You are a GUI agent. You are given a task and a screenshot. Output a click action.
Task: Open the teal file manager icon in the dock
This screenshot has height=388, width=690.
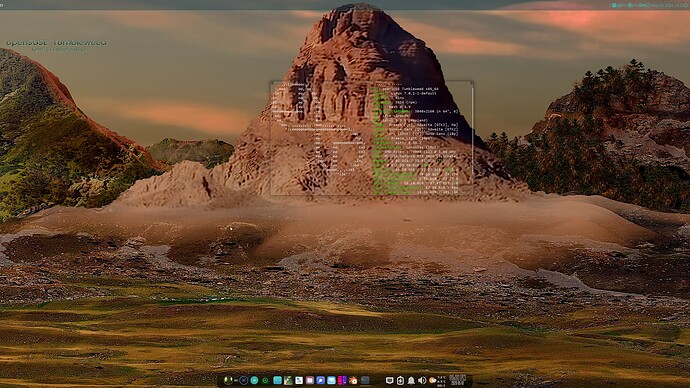(x=277, y=380)
